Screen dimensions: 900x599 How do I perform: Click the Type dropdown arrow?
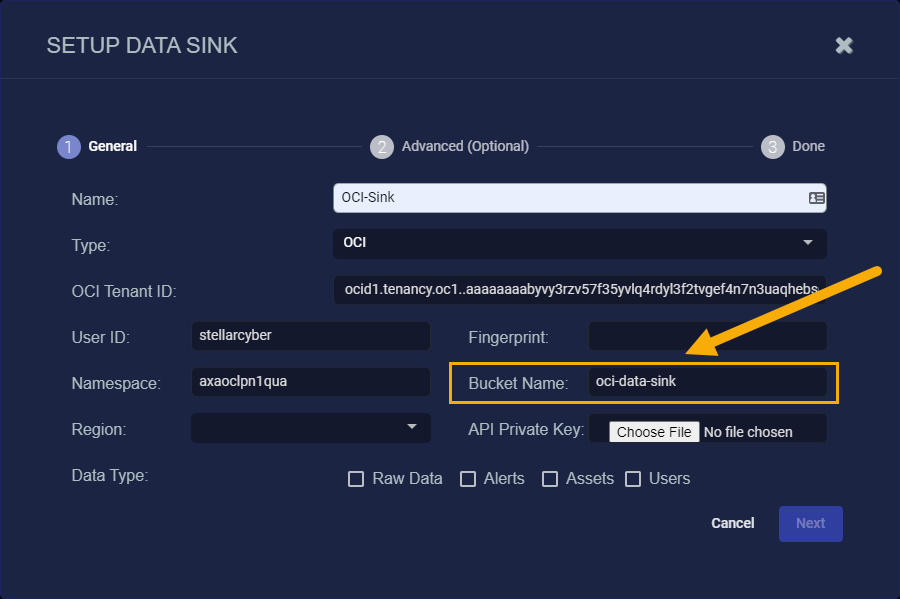(808, 243)
